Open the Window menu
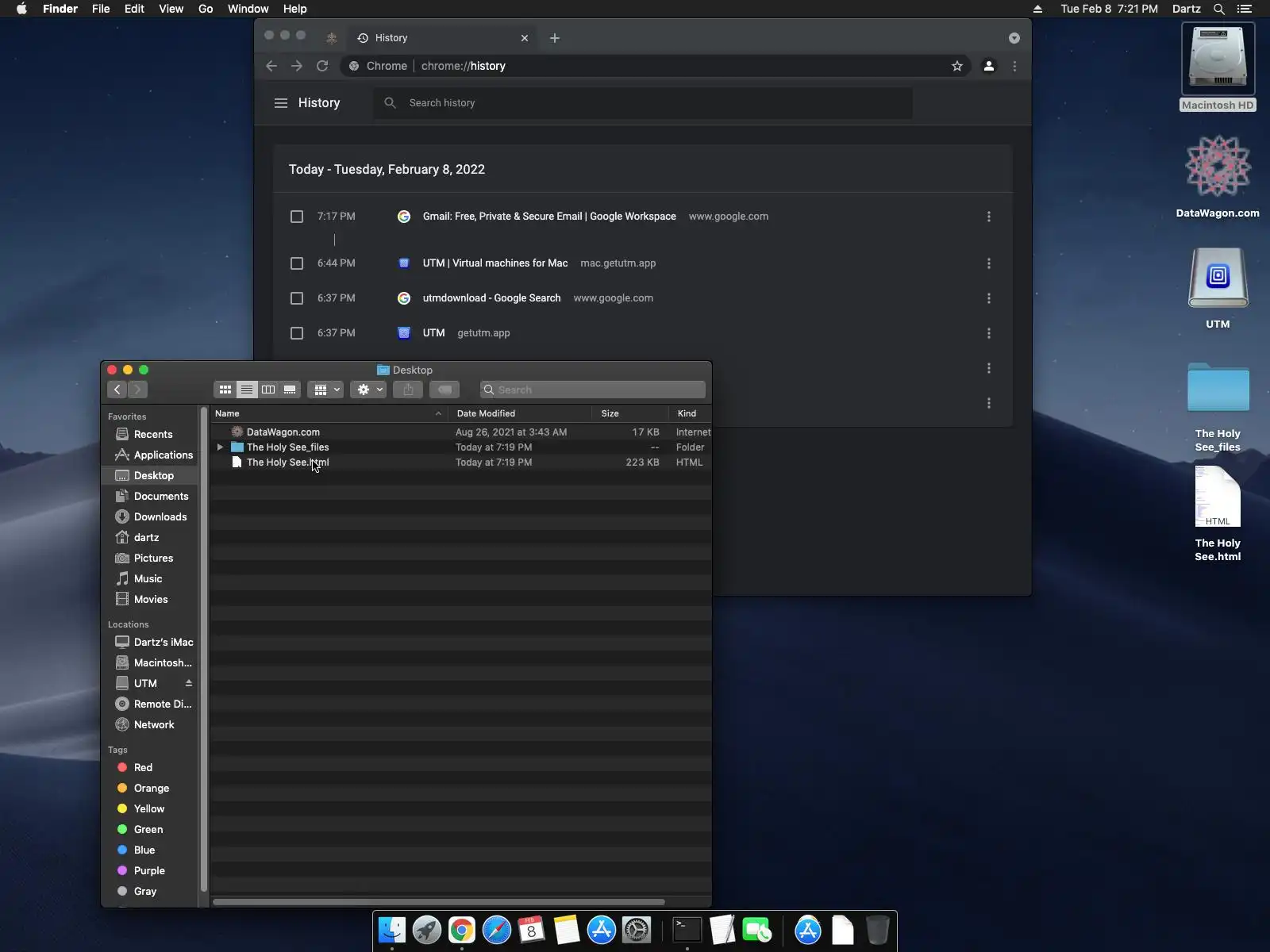This screenshot has width=1270, height=952. [x=248, y=9]
